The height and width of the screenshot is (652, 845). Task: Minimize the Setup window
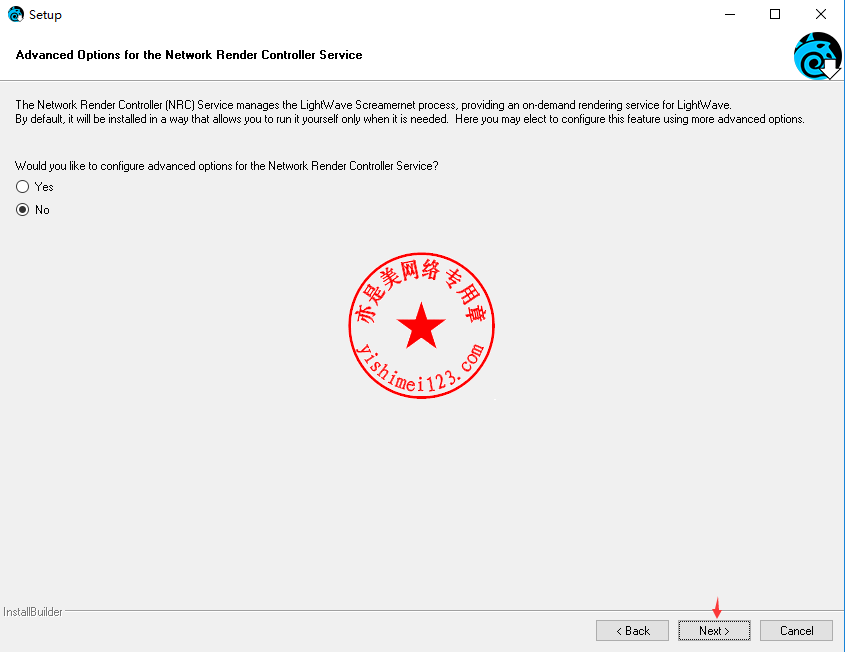click(730, 15)
